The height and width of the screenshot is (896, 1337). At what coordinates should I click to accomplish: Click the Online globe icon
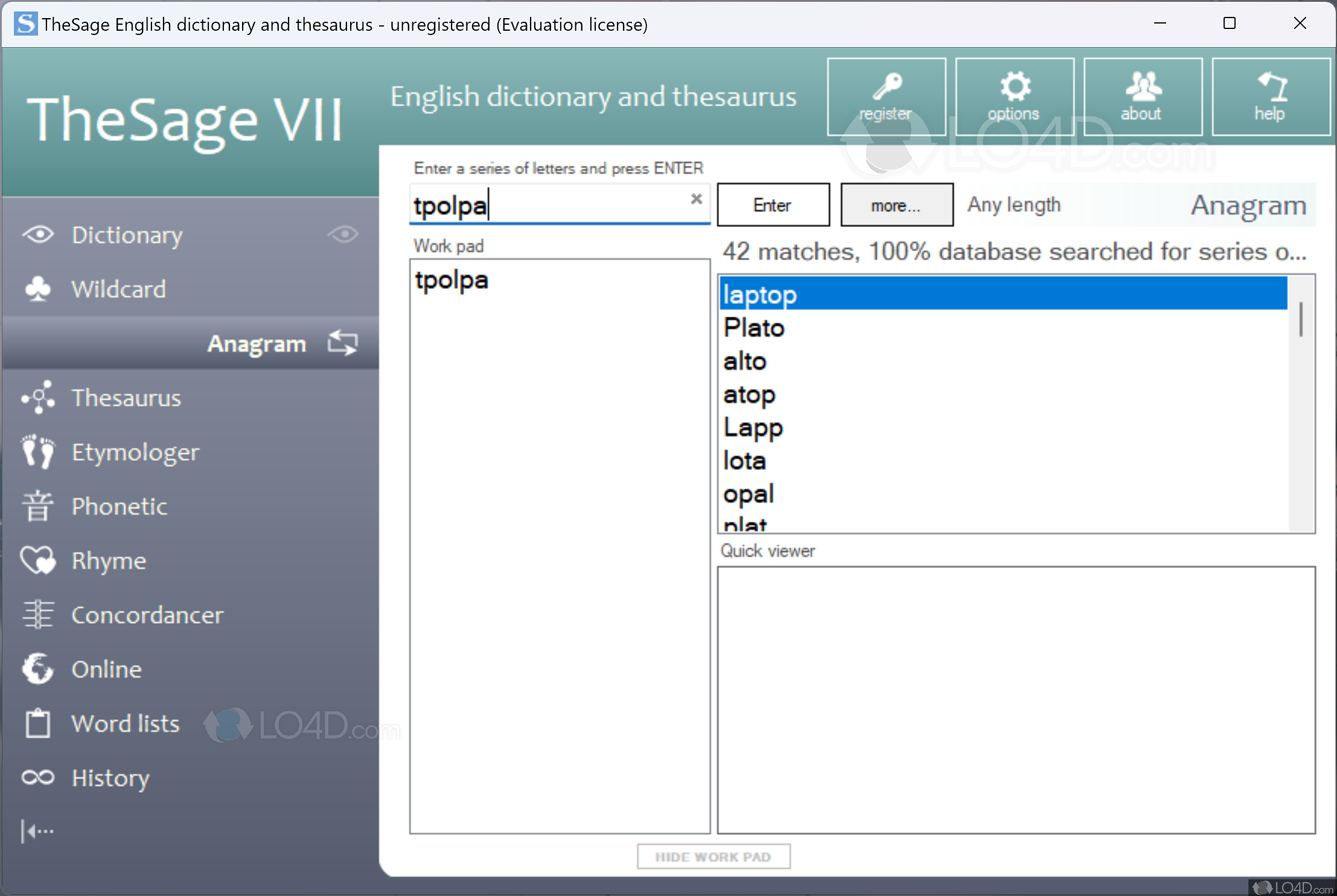coord(38,669)
